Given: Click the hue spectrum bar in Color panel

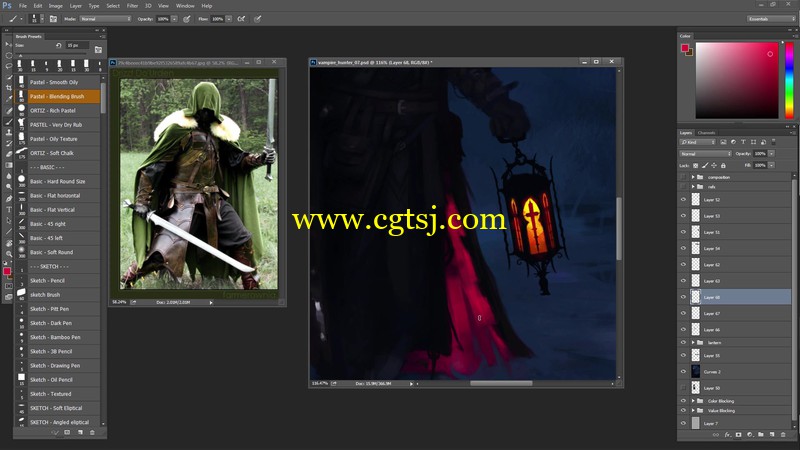Looking at the screenshot, I should tap(789, 81).
